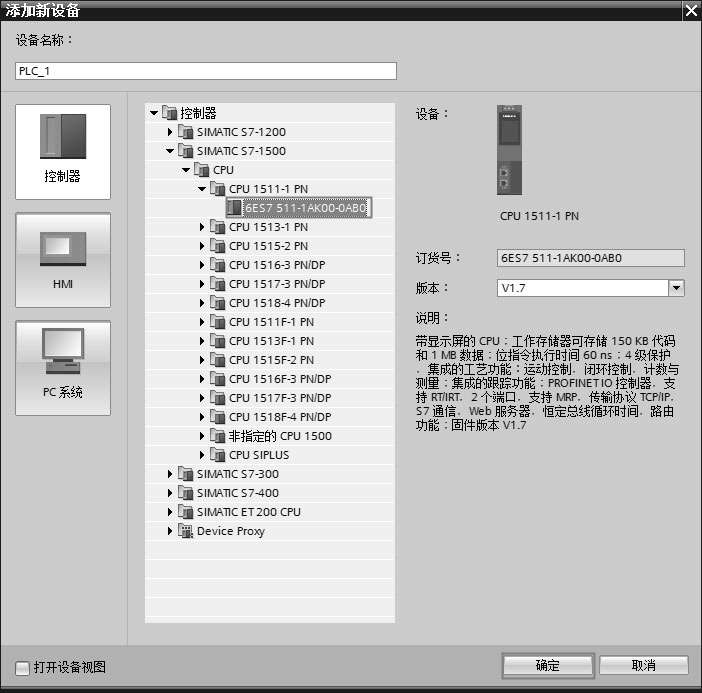Viewport: 702px width, 693px height.
Task: Select the 非指定的 CPU 1500 row text
Action: [x=280, y=436]
